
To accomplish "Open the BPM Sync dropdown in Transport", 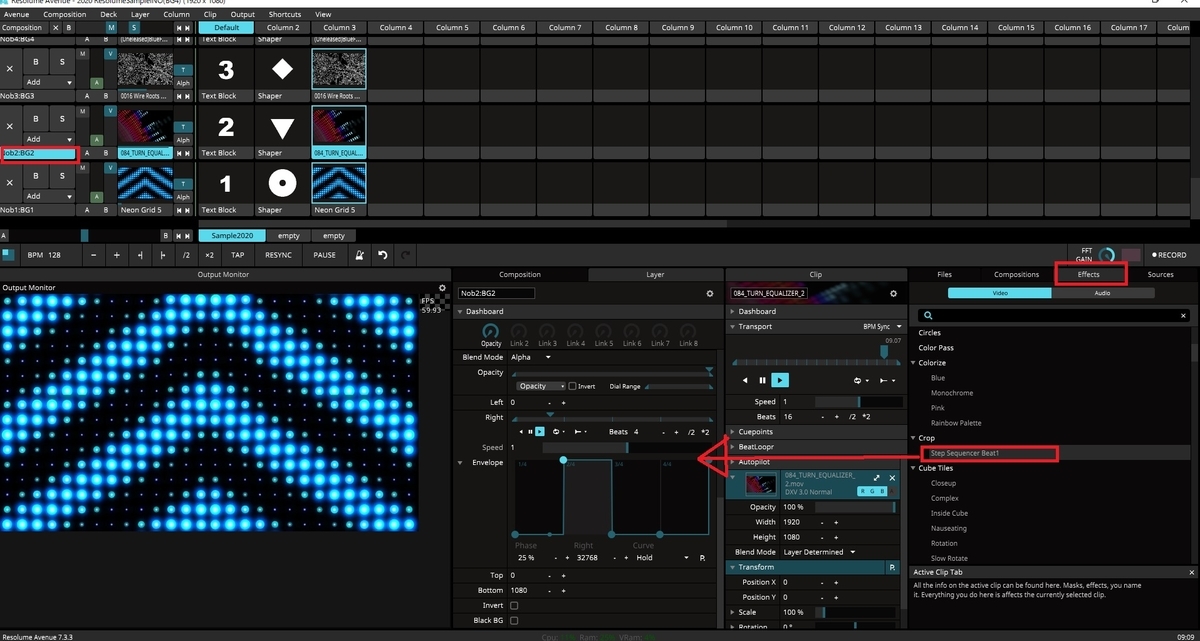I will 881,326.
